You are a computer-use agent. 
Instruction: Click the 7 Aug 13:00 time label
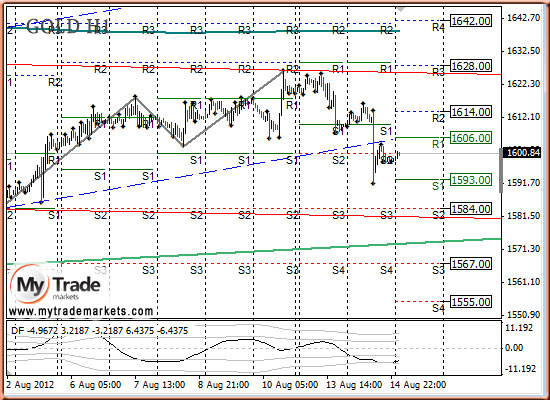[160, 385]
